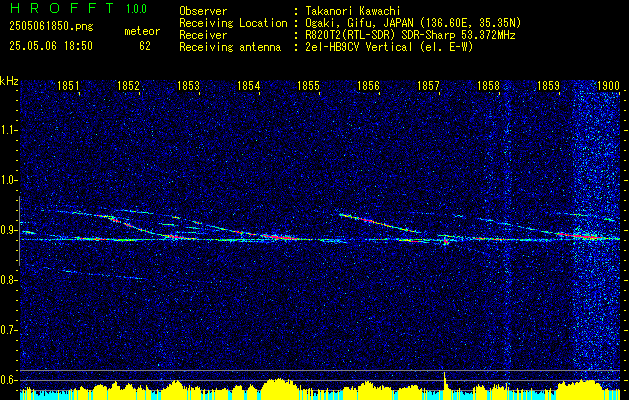Click the 'Receiver' label
This screenshot has height=400, width=629.
coord(203,35)
